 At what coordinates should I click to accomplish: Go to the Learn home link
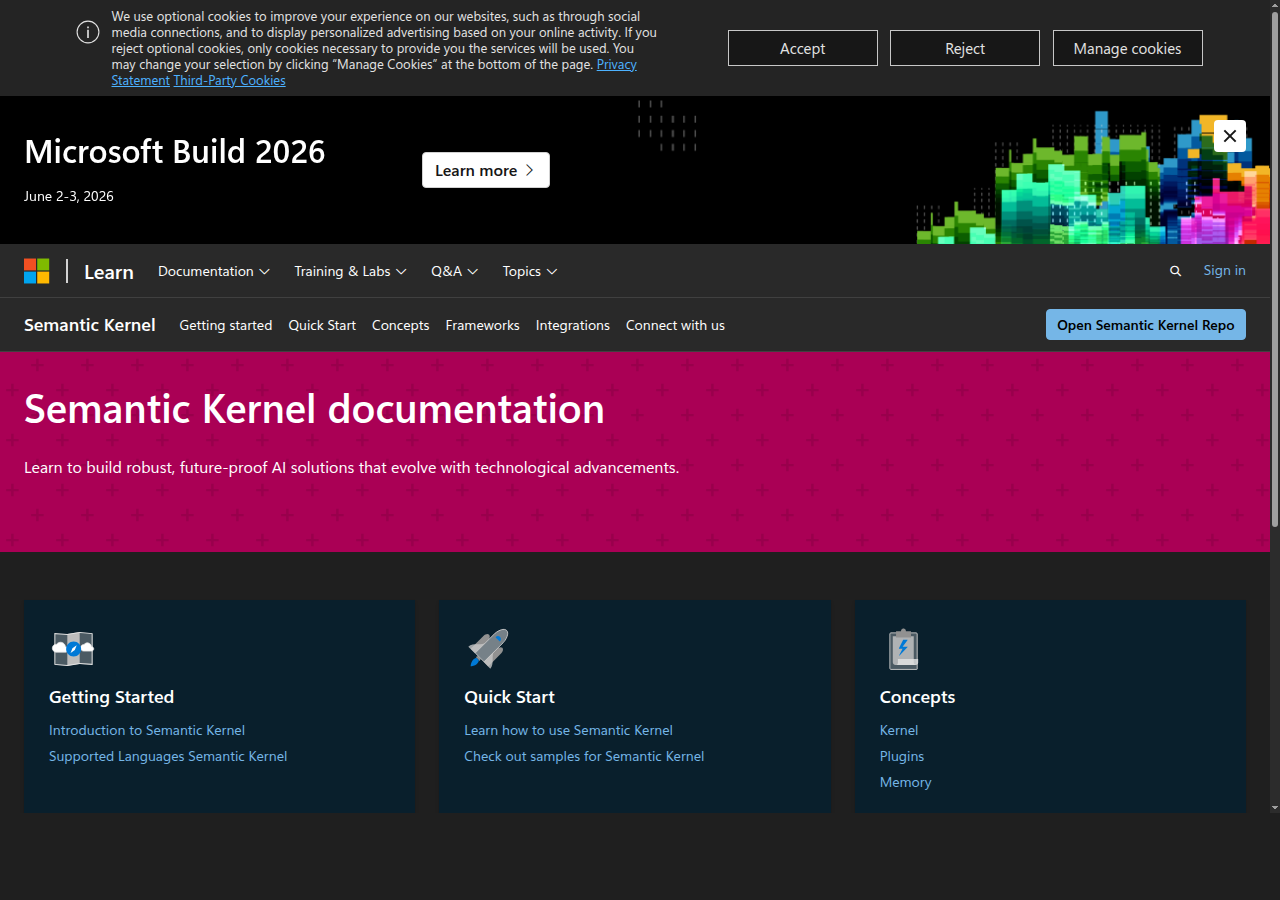pos(109,272)
